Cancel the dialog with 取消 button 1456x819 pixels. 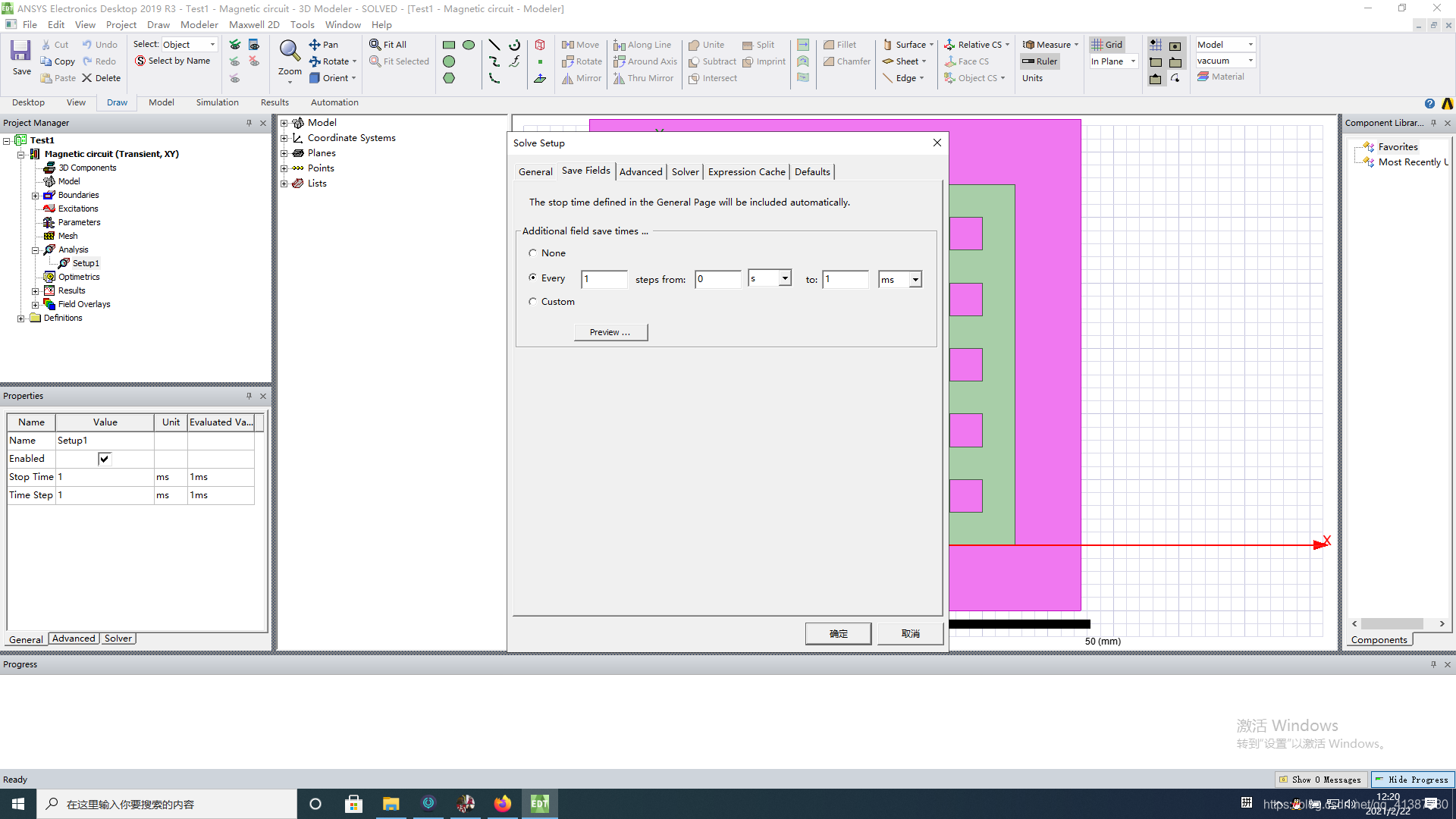pyautogui.click(x=910, y=633)
